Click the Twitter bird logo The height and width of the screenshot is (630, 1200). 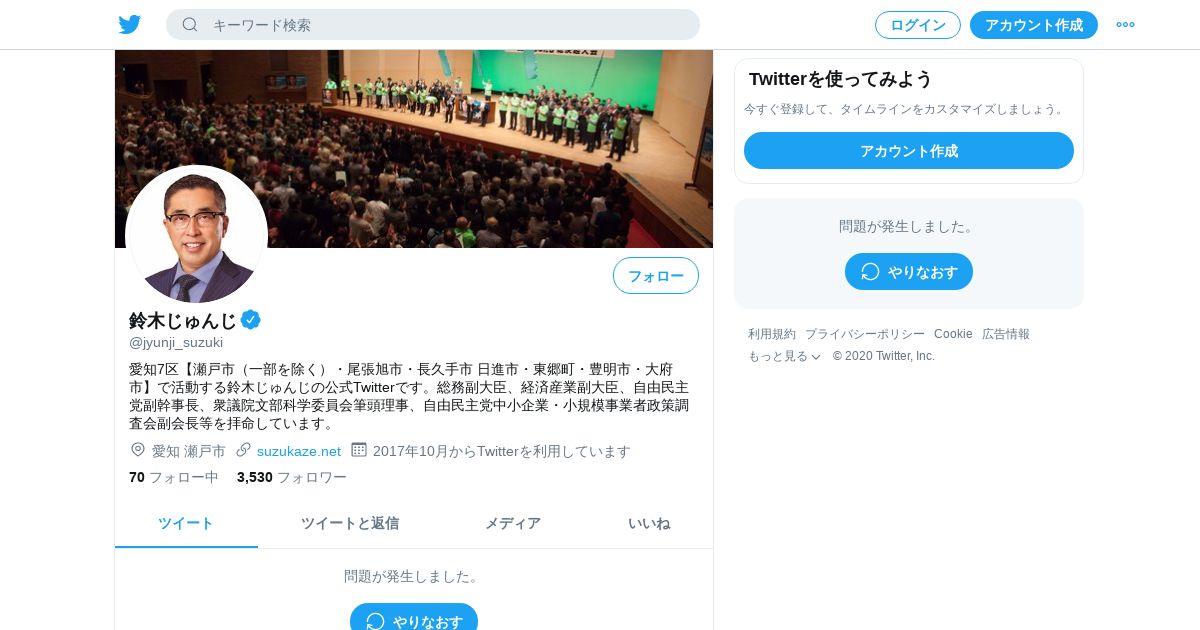129,25
